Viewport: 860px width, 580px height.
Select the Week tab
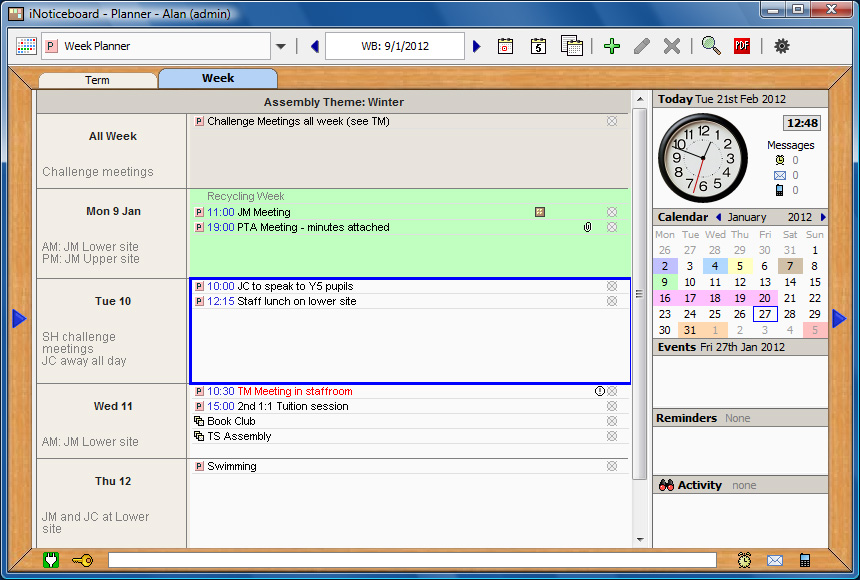point(218,78)
